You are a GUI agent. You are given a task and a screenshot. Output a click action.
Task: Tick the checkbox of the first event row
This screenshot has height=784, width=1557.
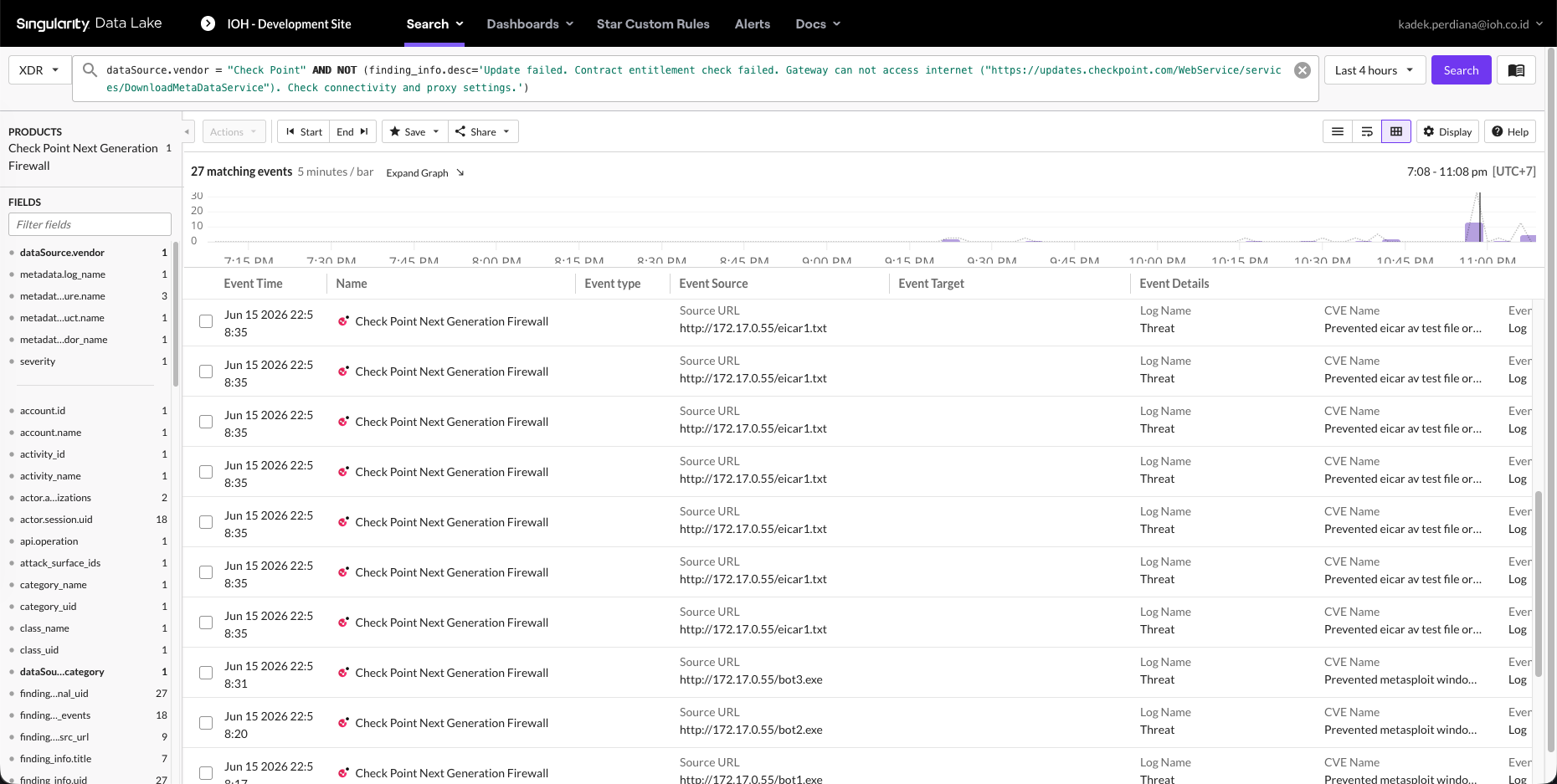click(x=206, y=321)
